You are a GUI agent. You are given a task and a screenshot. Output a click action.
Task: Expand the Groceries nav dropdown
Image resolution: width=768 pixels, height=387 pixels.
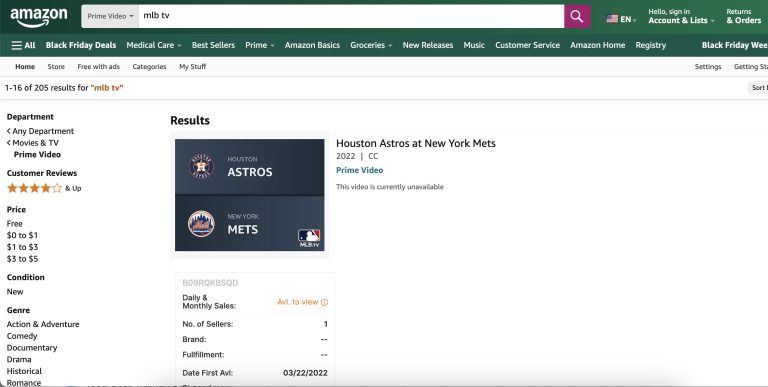[x=371, y=45]
